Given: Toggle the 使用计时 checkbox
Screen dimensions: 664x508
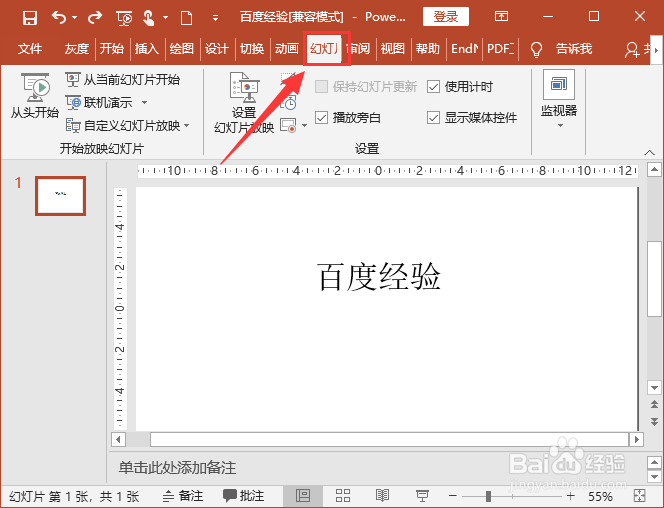Looking at the screenshot, I should [x=433, y=86].
